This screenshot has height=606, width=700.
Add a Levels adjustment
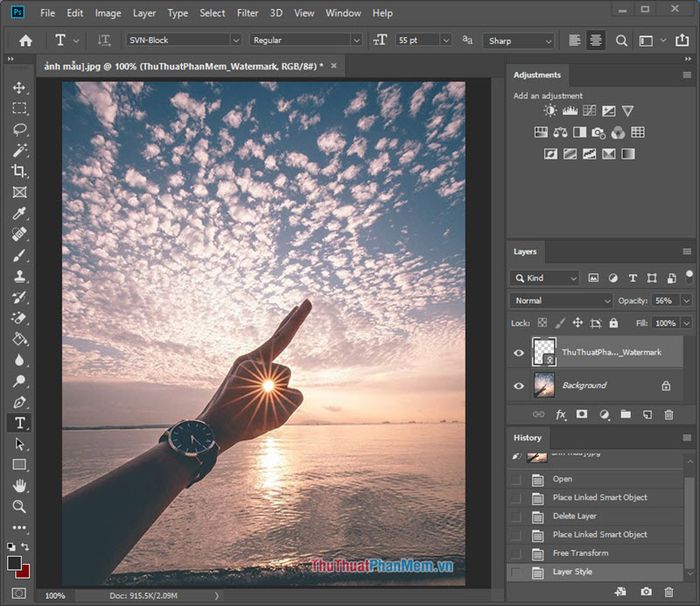pos(570,111)
